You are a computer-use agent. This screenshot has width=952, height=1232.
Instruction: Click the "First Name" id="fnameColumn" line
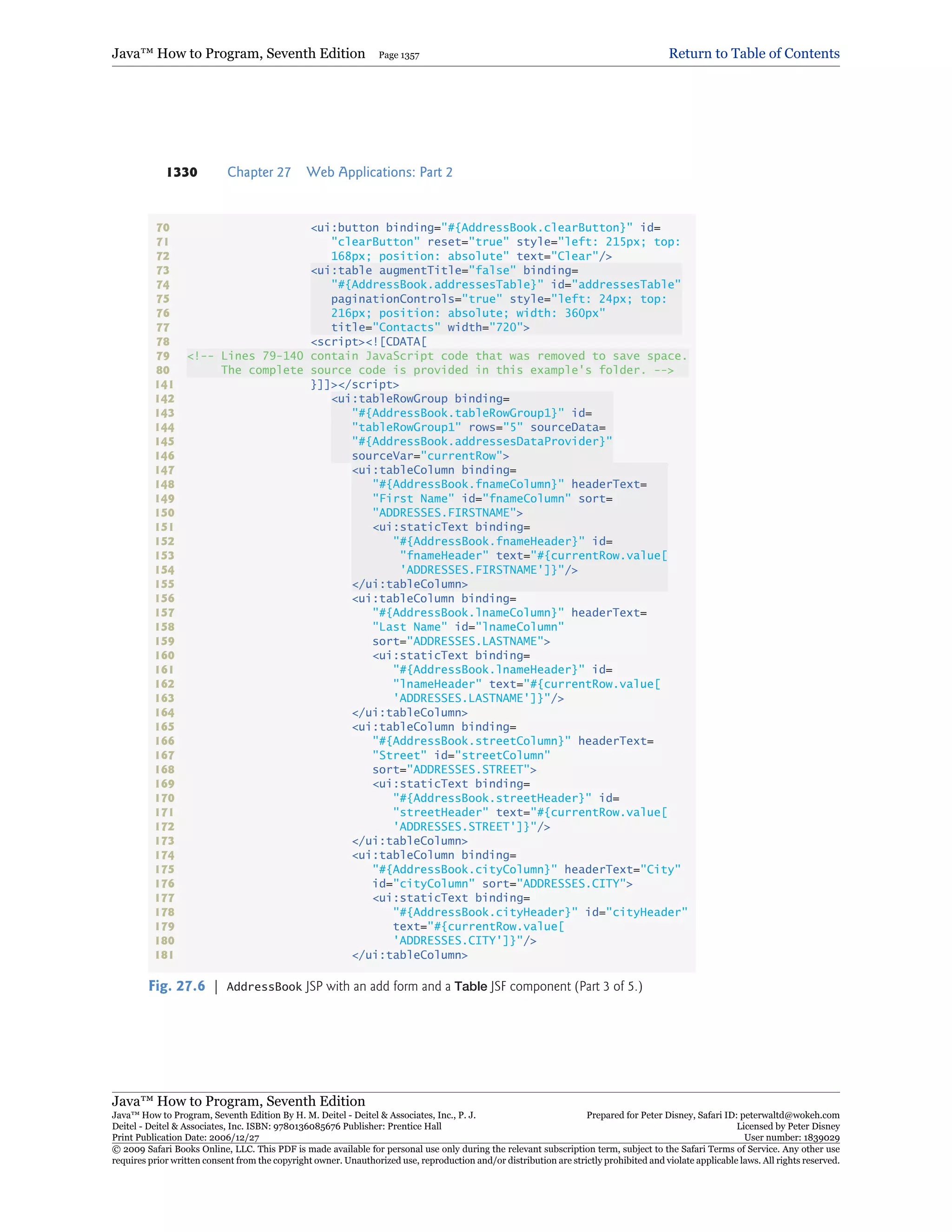point(492,499)
